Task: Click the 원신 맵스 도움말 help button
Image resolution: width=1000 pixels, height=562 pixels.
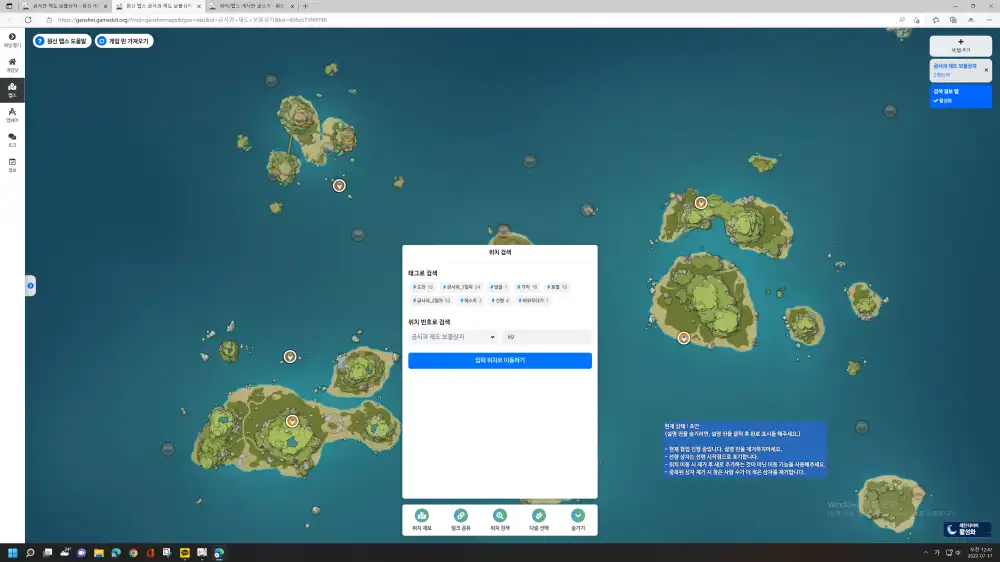Action: (62, 41)
